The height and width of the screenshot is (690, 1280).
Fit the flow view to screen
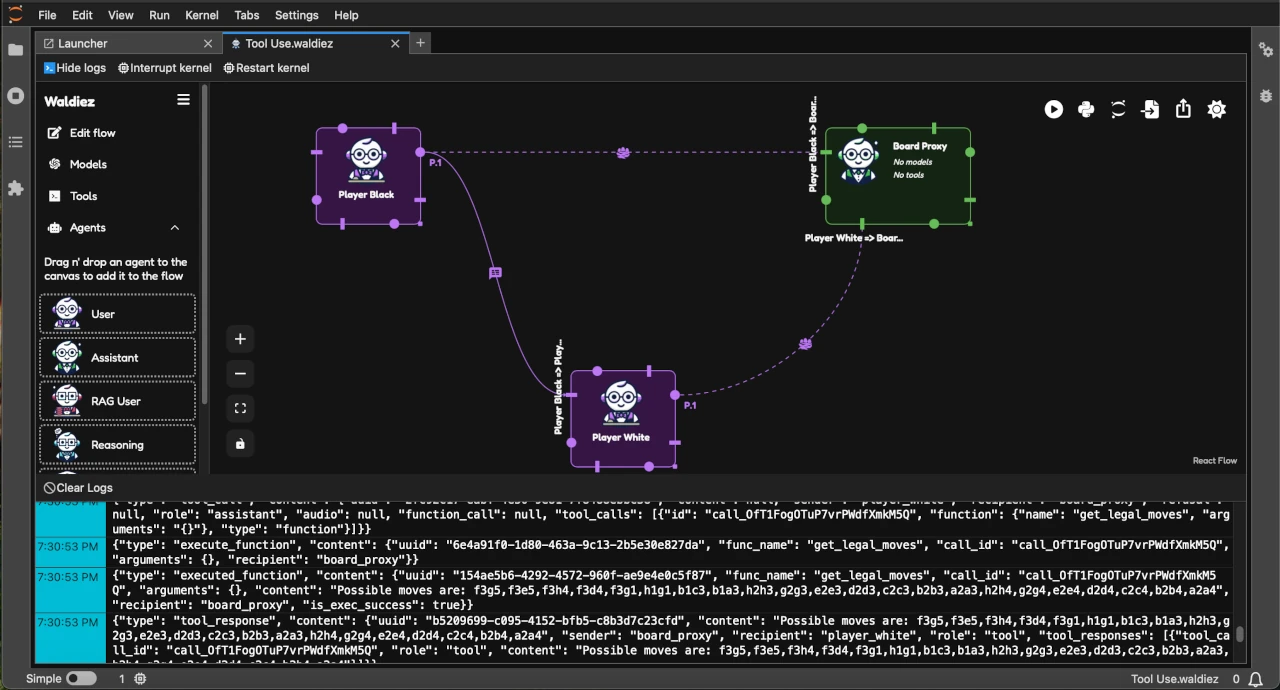(x=240, y=408)
